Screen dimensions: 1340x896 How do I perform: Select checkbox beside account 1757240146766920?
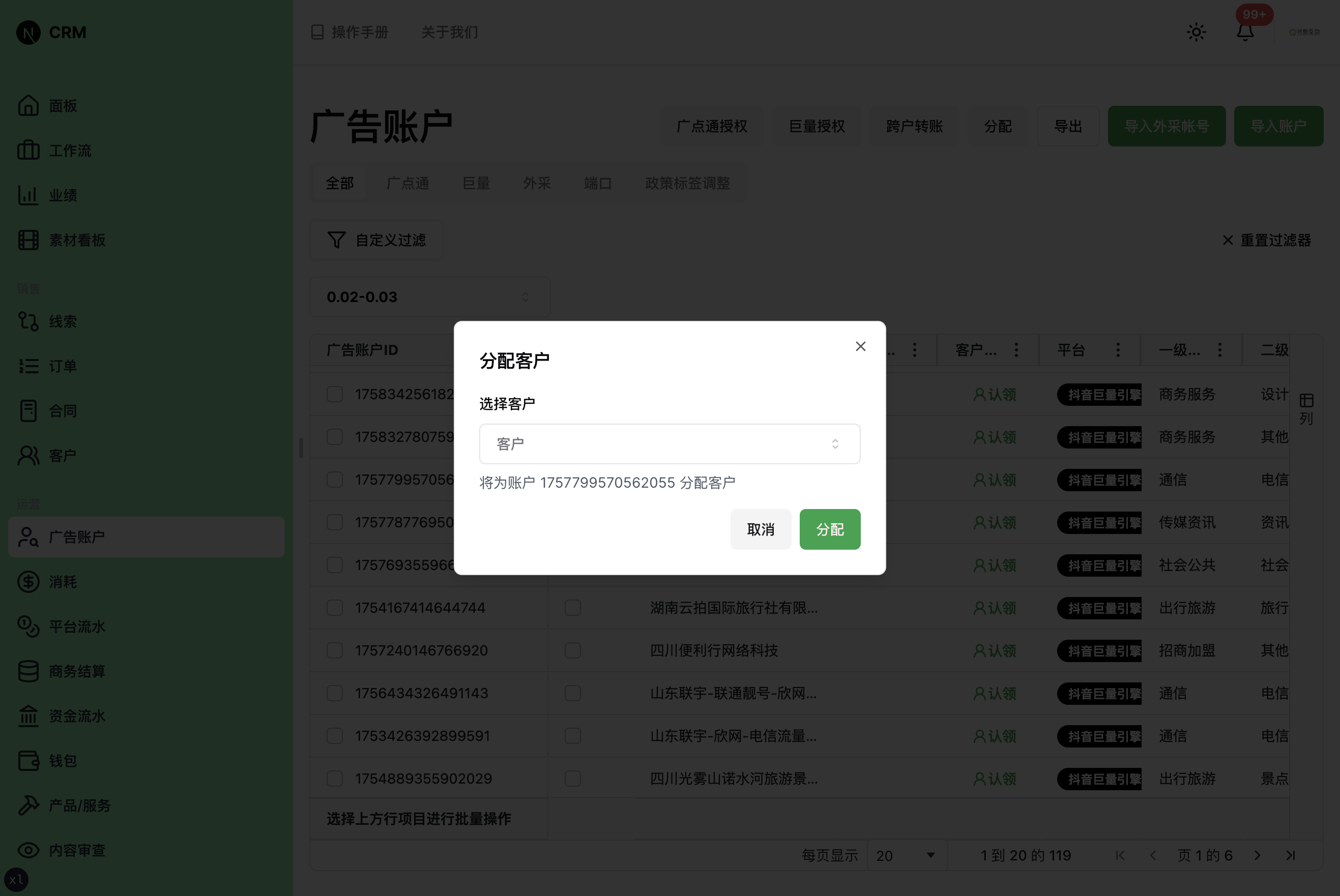tap(335, 650)
